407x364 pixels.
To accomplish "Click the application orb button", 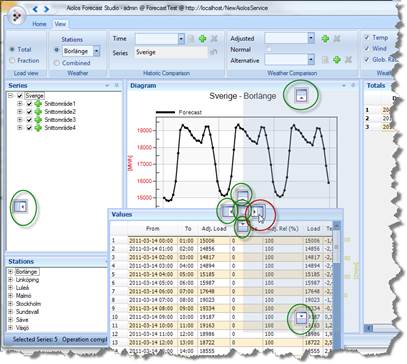I will point(16,16).
